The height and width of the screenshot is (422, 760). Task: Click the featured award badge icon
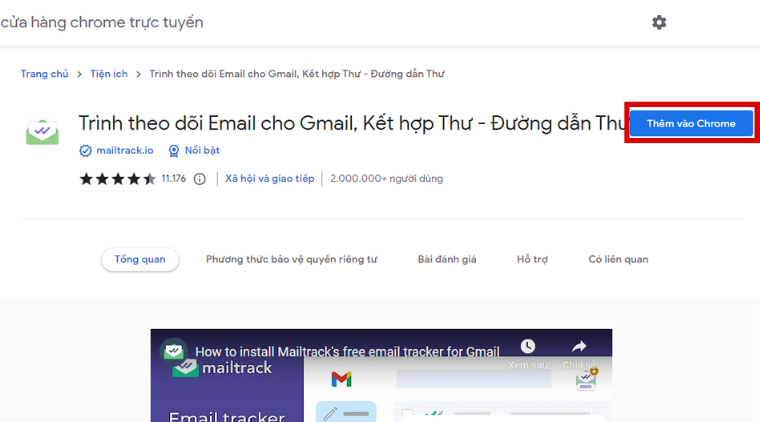click(x=174, y=151)
